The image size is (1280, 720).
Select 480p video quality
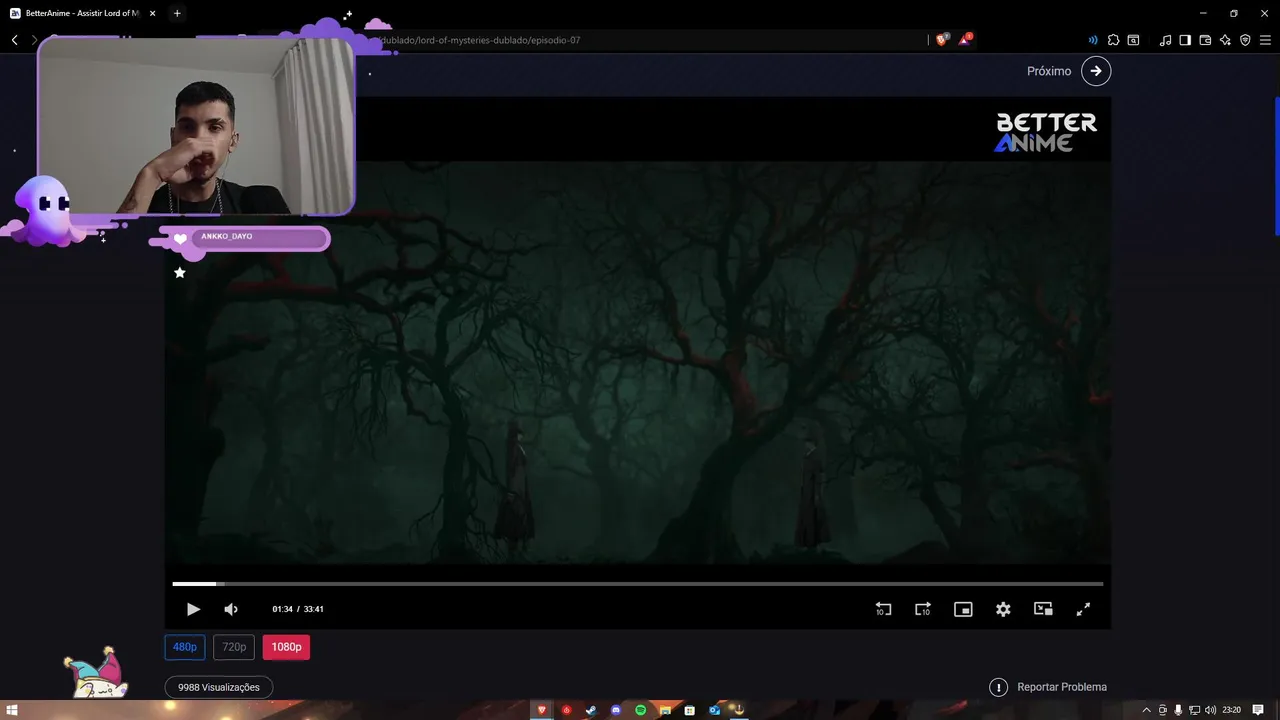[185, 647]
